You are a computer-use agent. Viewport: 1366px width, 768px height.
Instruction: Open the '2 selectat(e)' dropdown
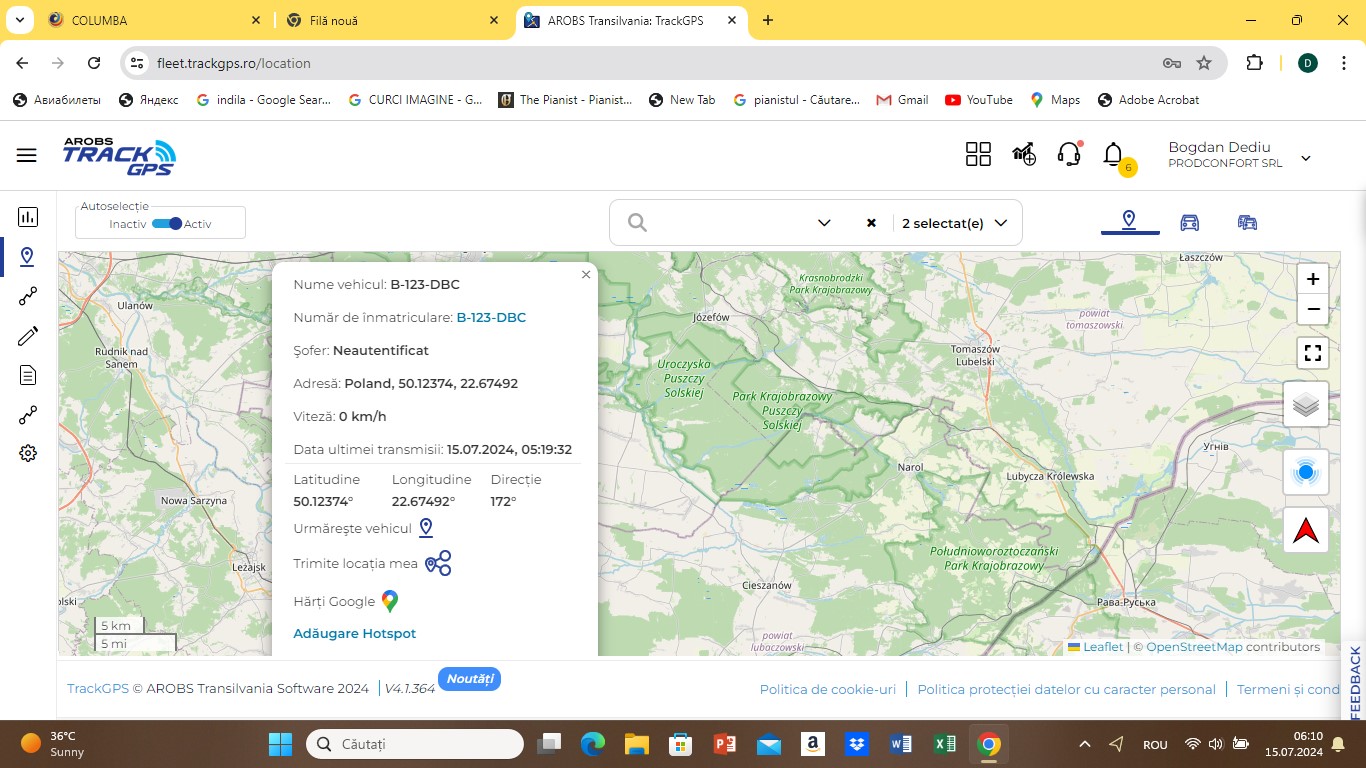point(954,223)
